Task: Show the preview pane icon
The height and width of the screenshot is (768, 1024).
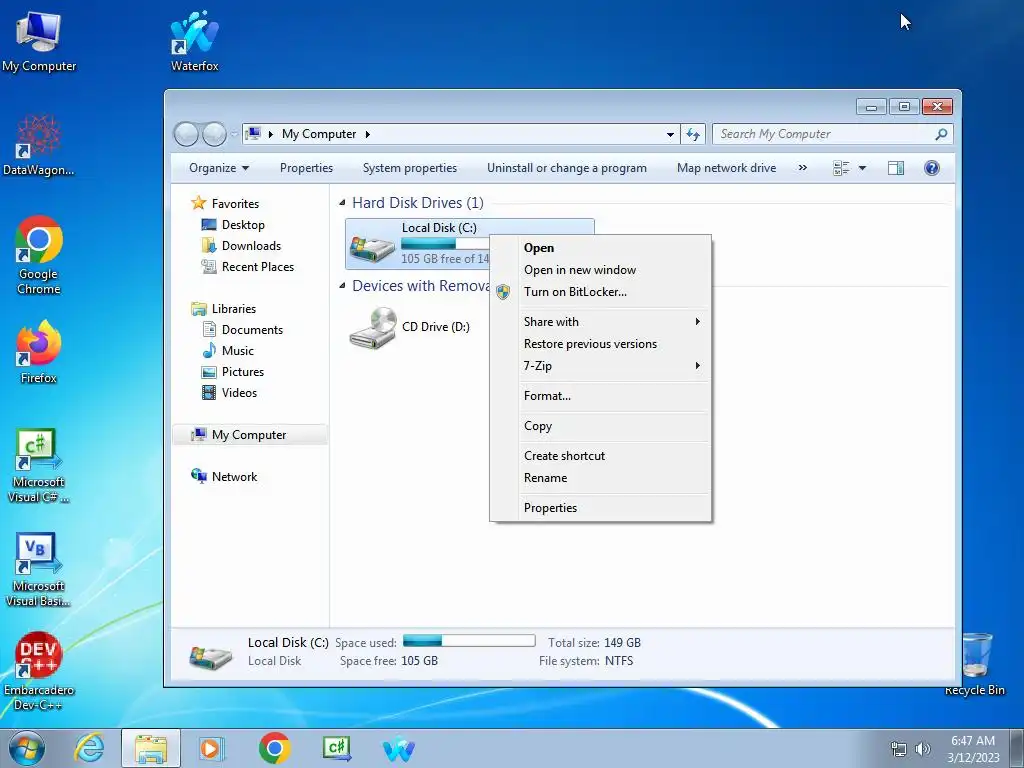Action: pos(896,168)
